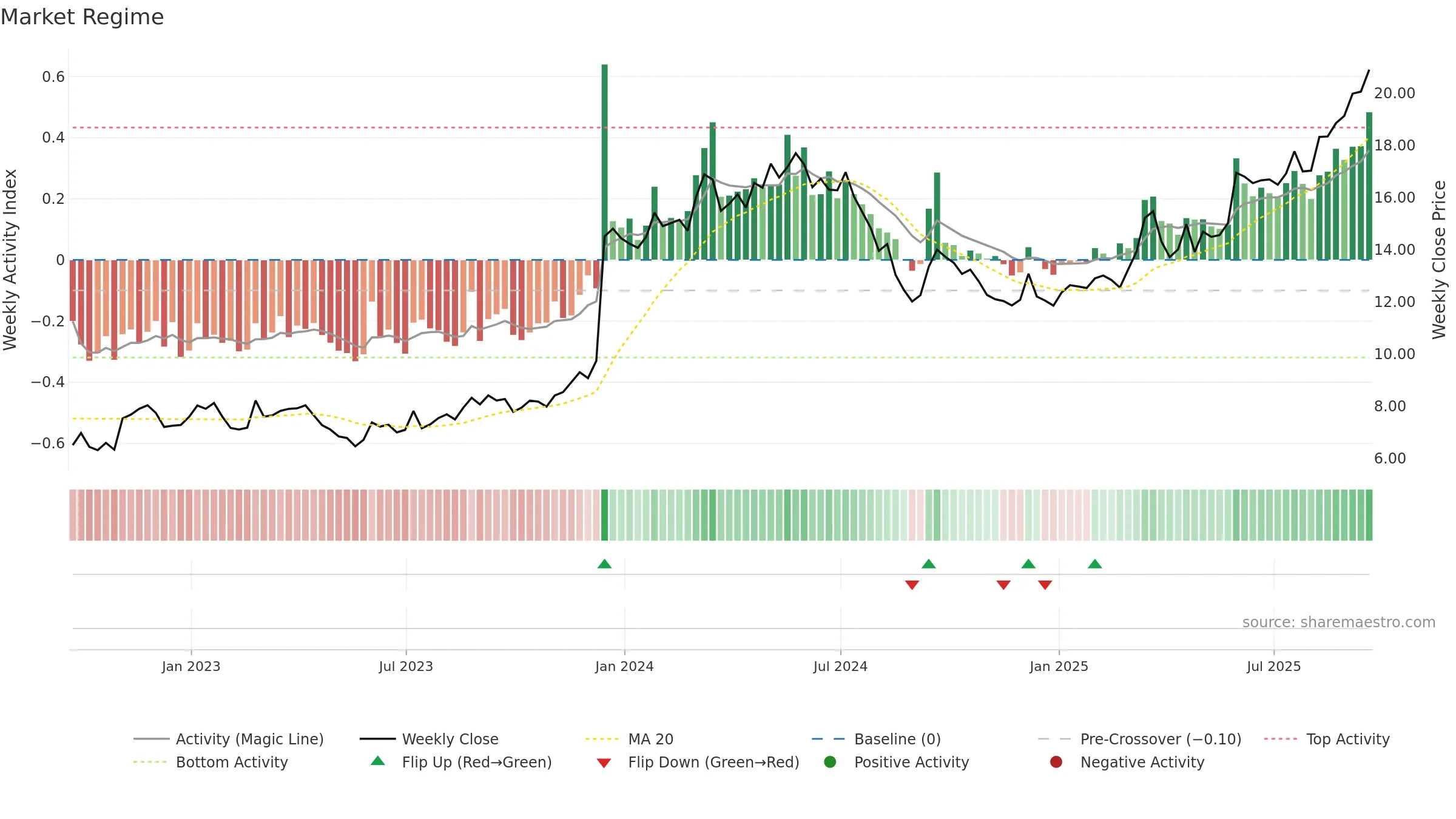The image size is (1456, 819).
Task: Click the Weekly Activity Index axis title
Action: click(10, 260)
